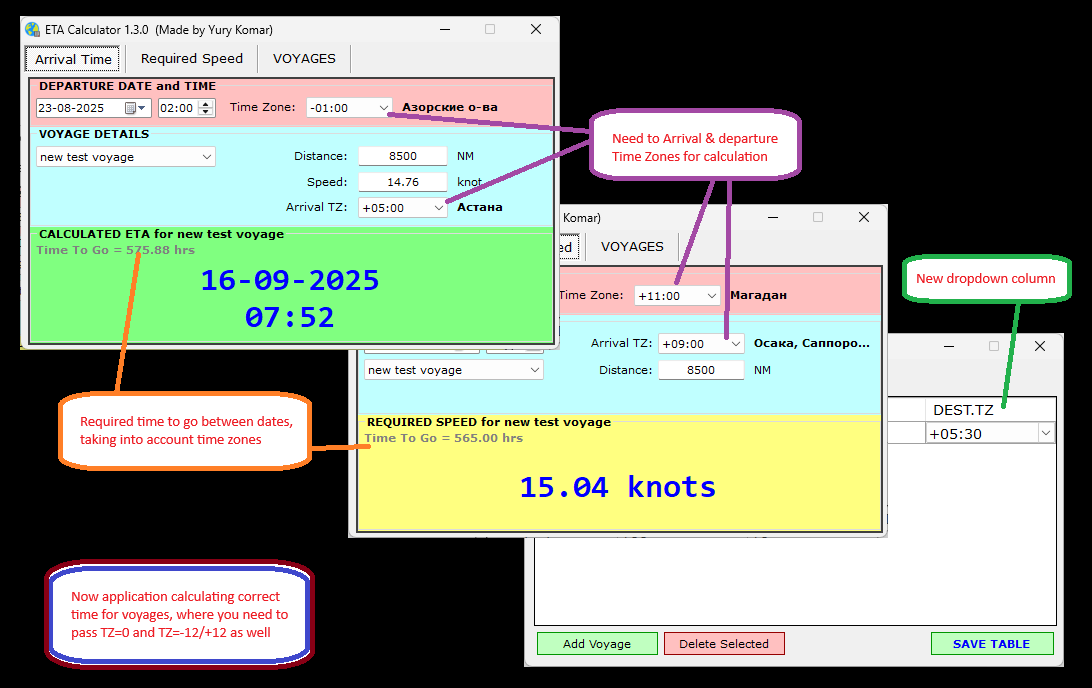
Task: Switch to the Arrival Time tab
Action: tap(73, 59)
